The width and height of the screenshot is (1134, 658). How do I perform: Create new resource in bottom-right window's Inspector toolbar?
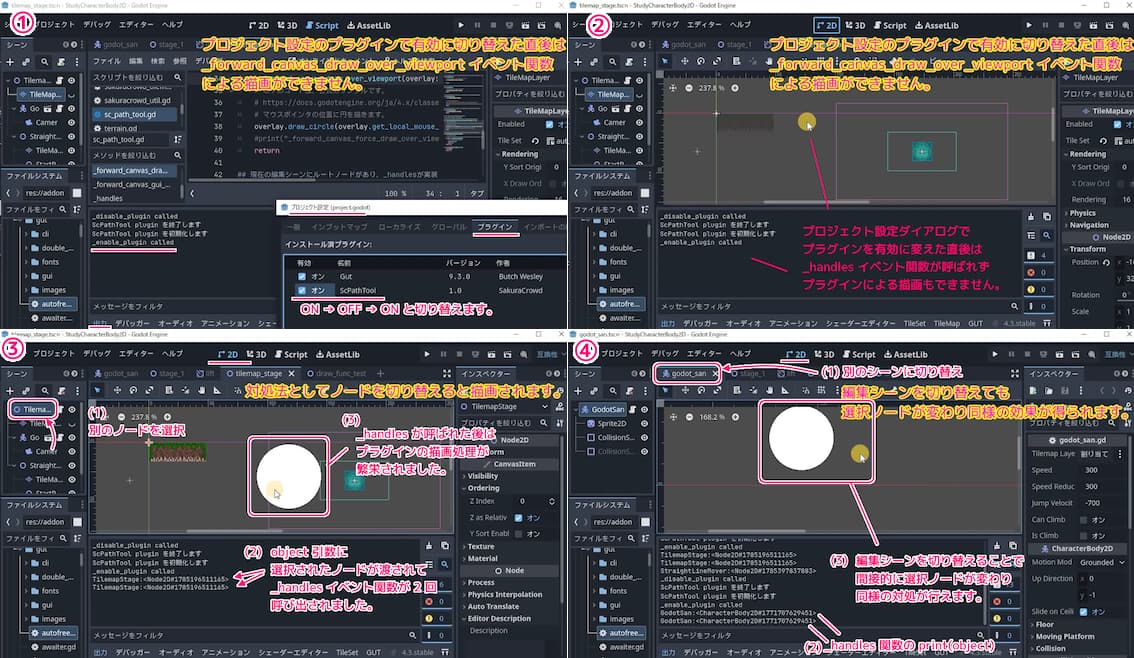coord(1033,390)
